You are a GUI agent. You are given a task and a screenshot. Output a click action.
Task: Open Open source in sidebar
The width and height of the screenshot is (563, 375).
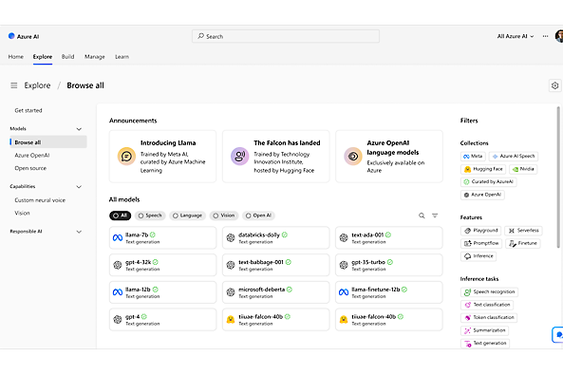click(31, 168)
